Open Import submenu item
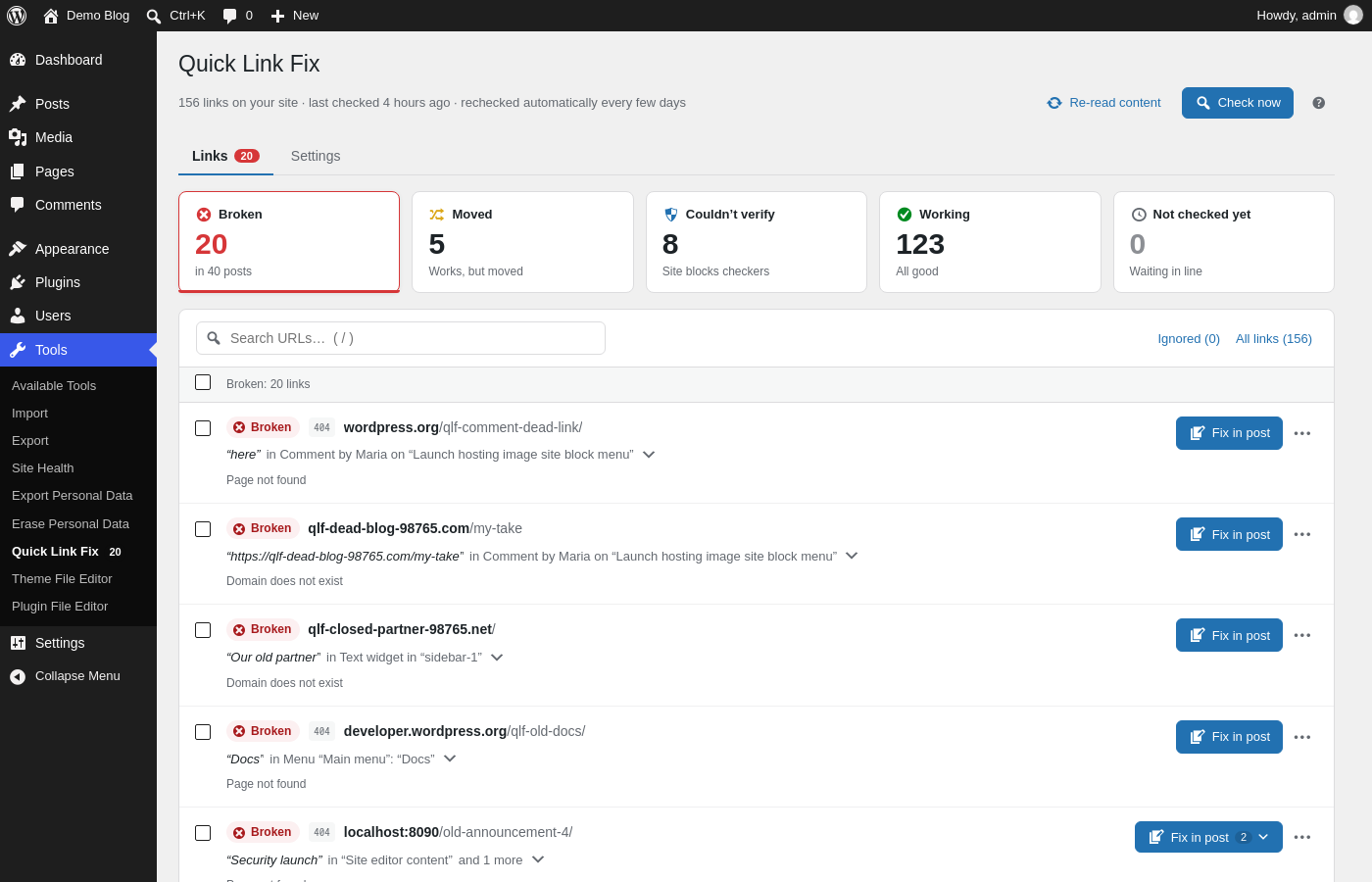1372x882 pixels. (x=29, y=414)
